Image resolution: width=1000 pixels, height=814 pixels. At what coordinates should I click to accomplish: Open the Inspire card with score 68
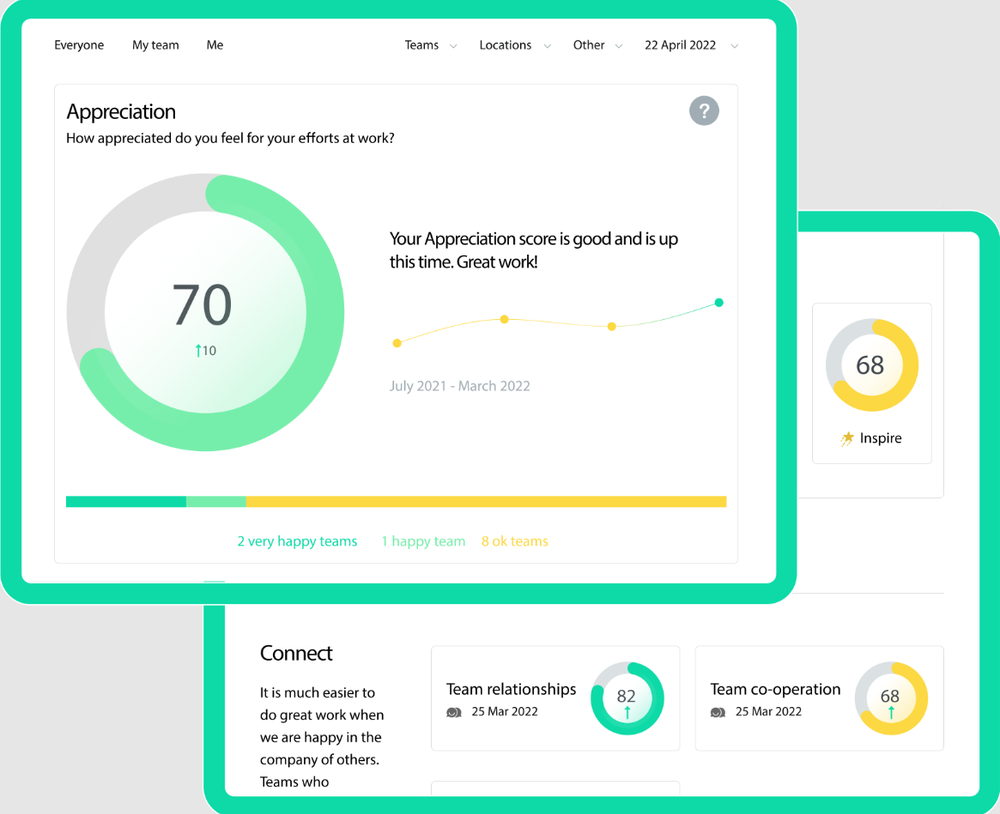[x=872, y=383]
